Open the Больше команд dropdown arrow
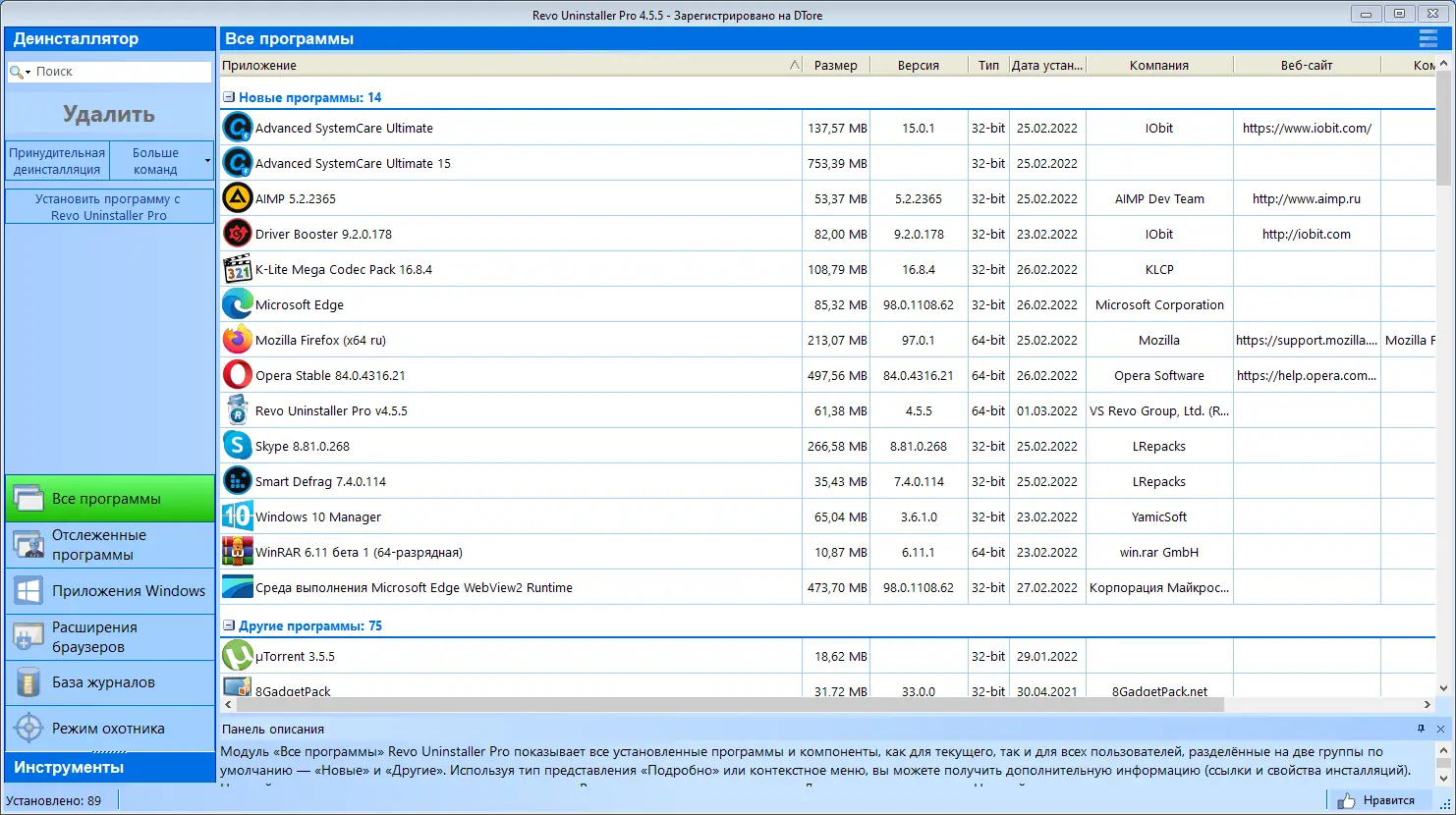 pos(207,160)
